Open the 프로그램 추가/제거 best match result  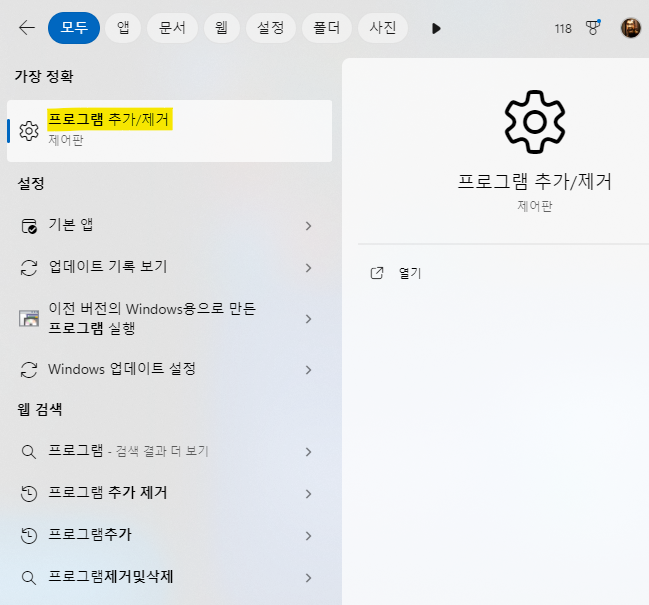tap(169, 131)
